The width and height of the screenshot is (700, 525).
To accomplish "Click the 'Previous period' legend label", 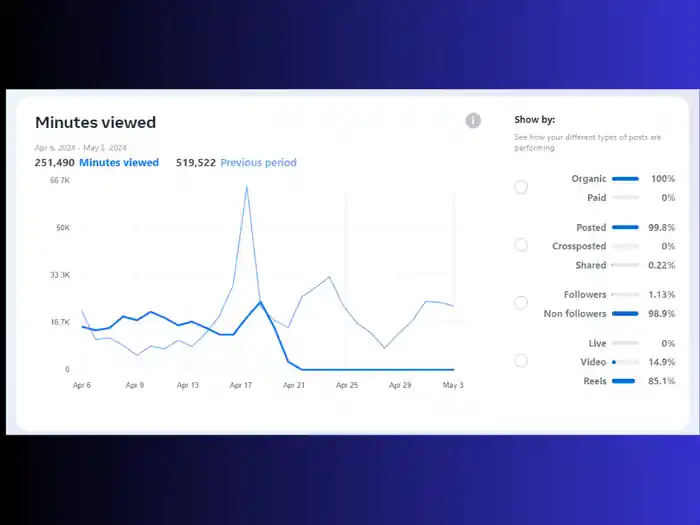I will click(258, 162).
